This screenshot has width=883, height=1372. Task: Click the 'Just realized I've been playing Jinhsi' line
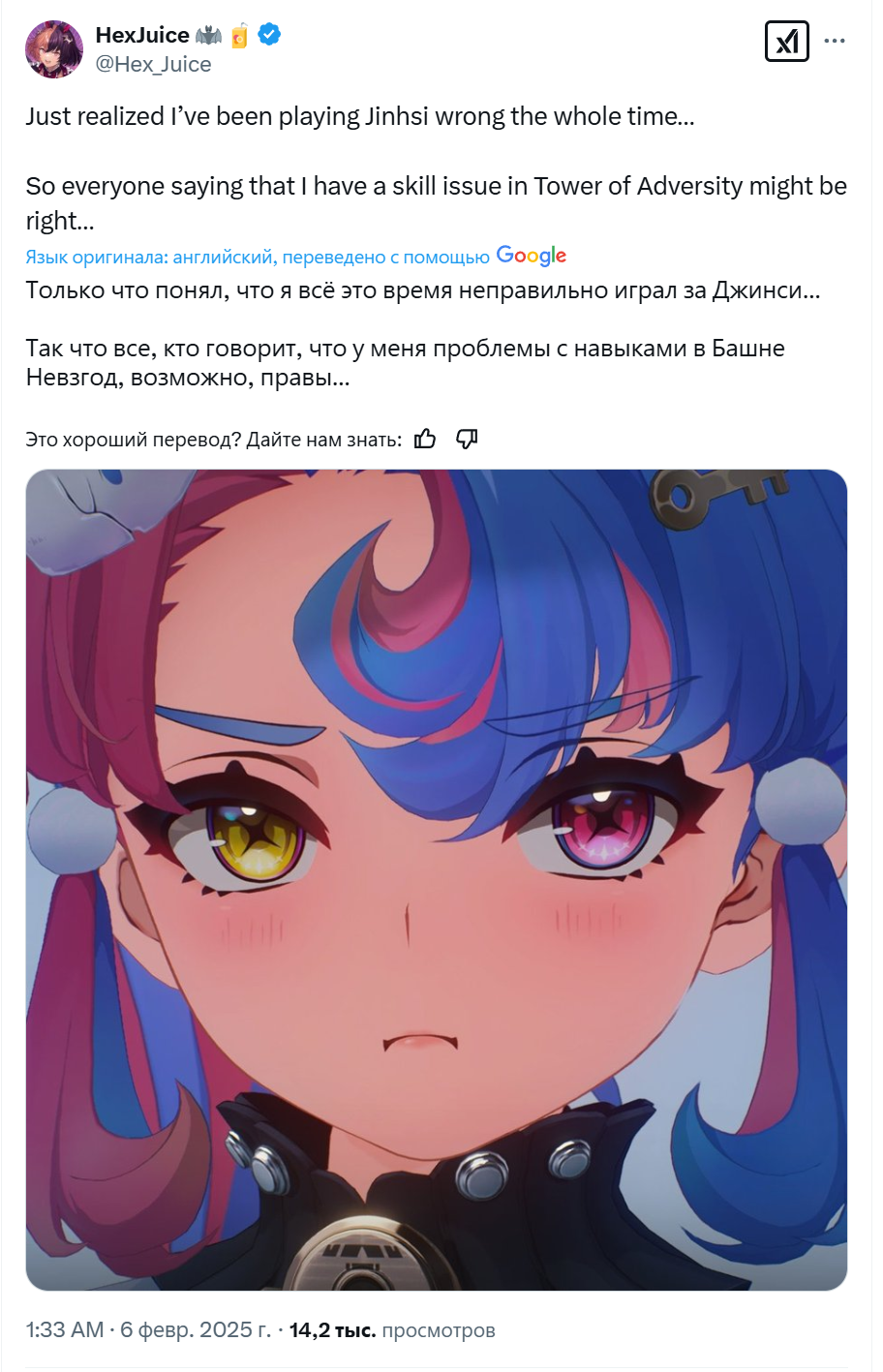pos(360,116)
